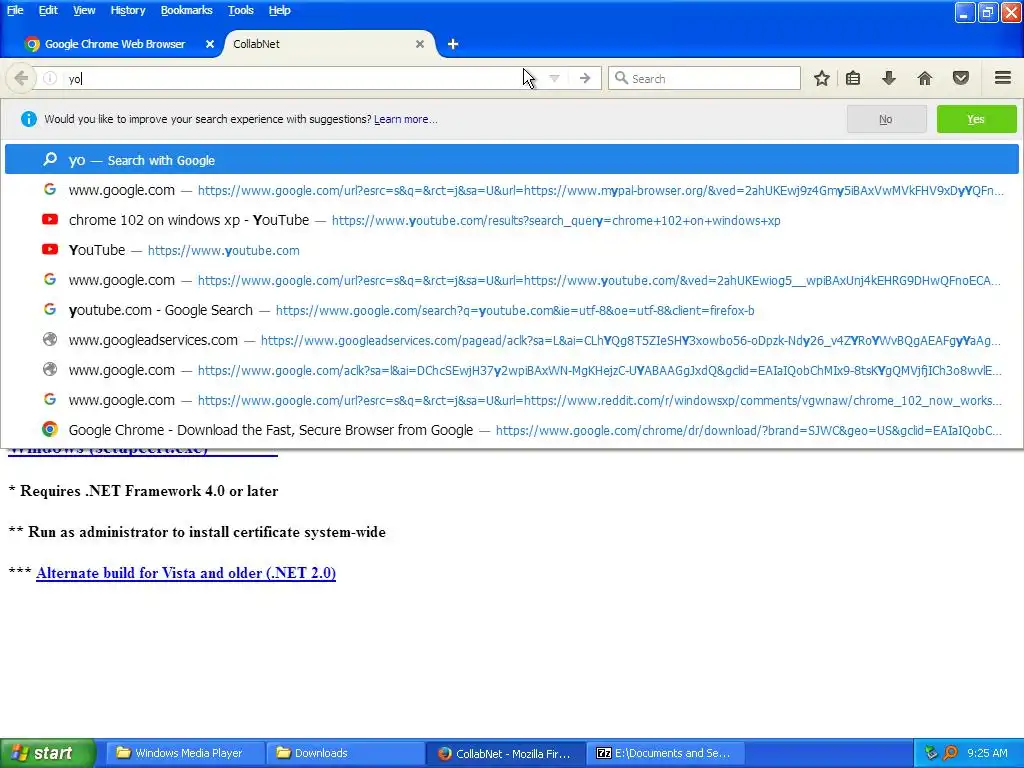This screenshot has height=768, width=1024.
Task: Select the www.google.com reddit windowsxp suggestion
Action: [x=511, y=400]
